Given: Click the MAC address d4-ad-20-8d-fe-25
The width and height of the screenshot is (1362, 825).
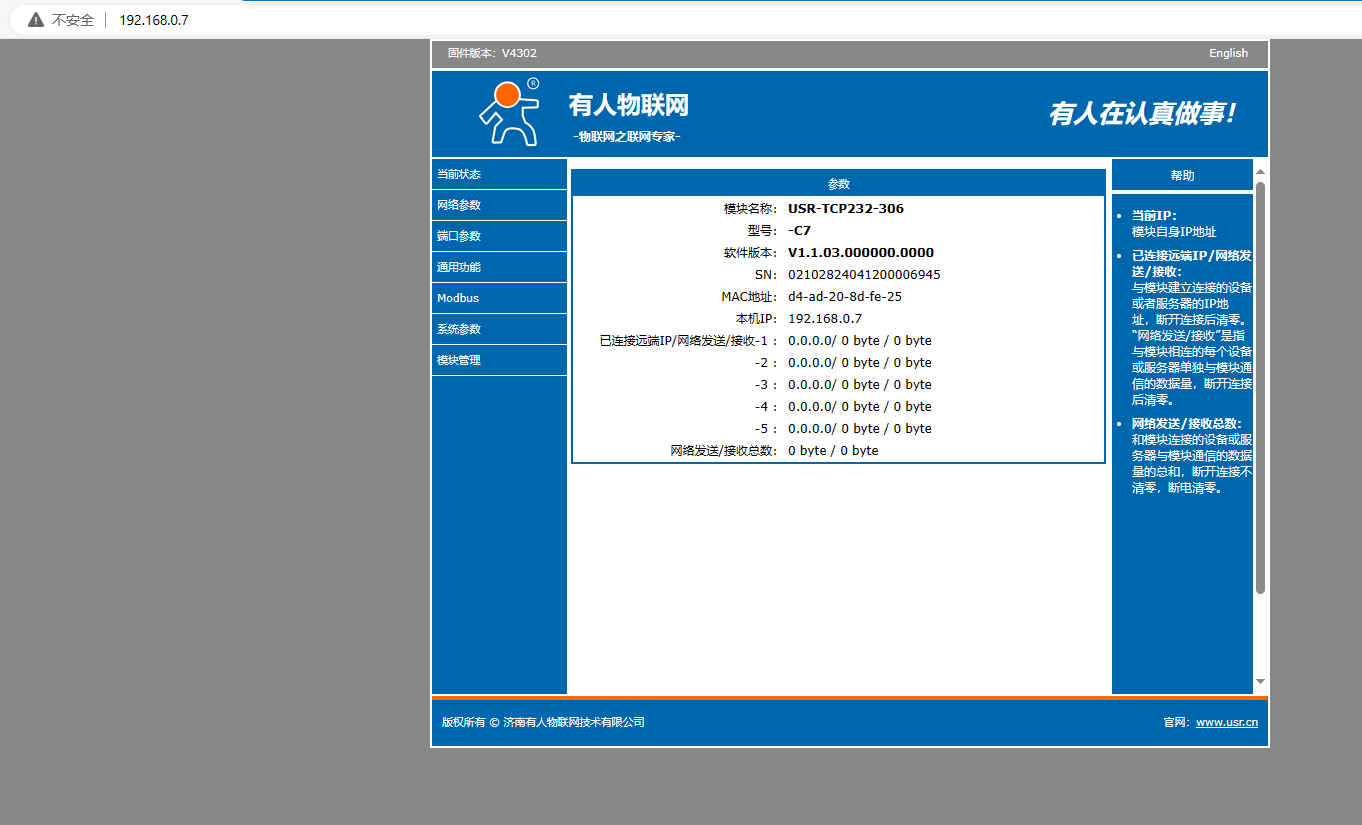Looking at the screenshot, I should click(845, 297).
